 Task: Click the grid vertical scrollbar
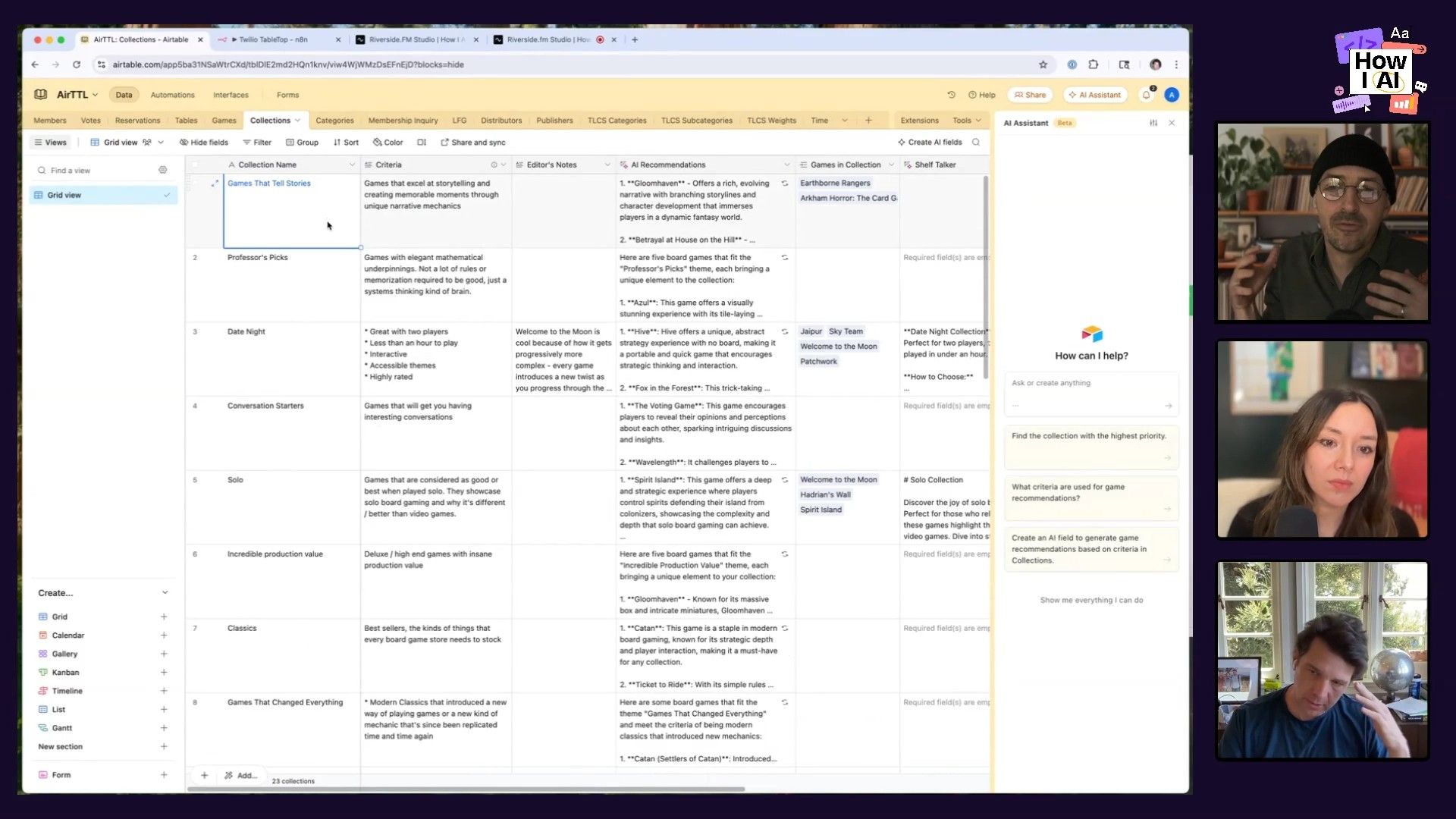coord(986,278)
